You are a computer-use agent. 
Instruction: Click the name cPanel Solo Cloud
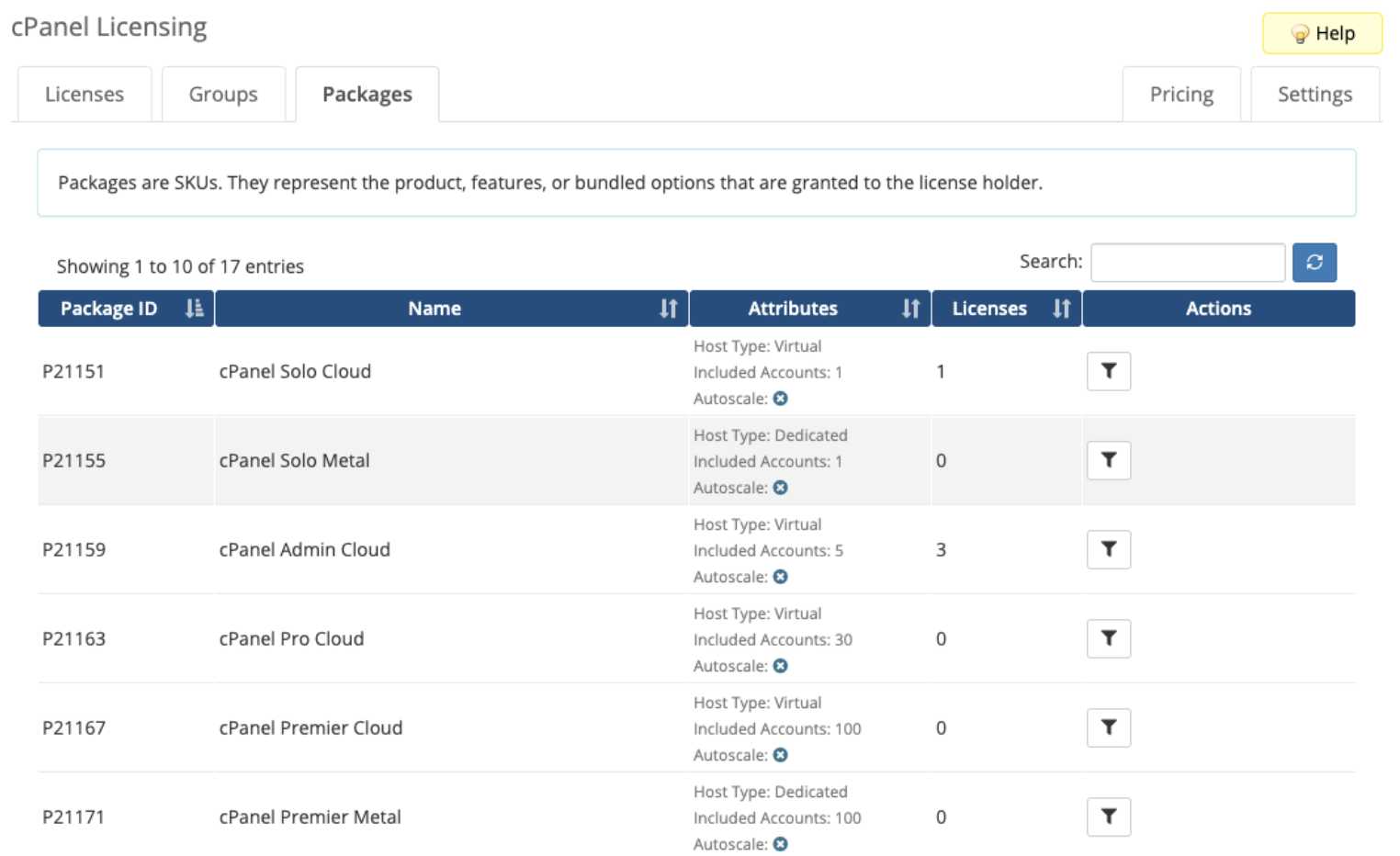tap(295, 371)
